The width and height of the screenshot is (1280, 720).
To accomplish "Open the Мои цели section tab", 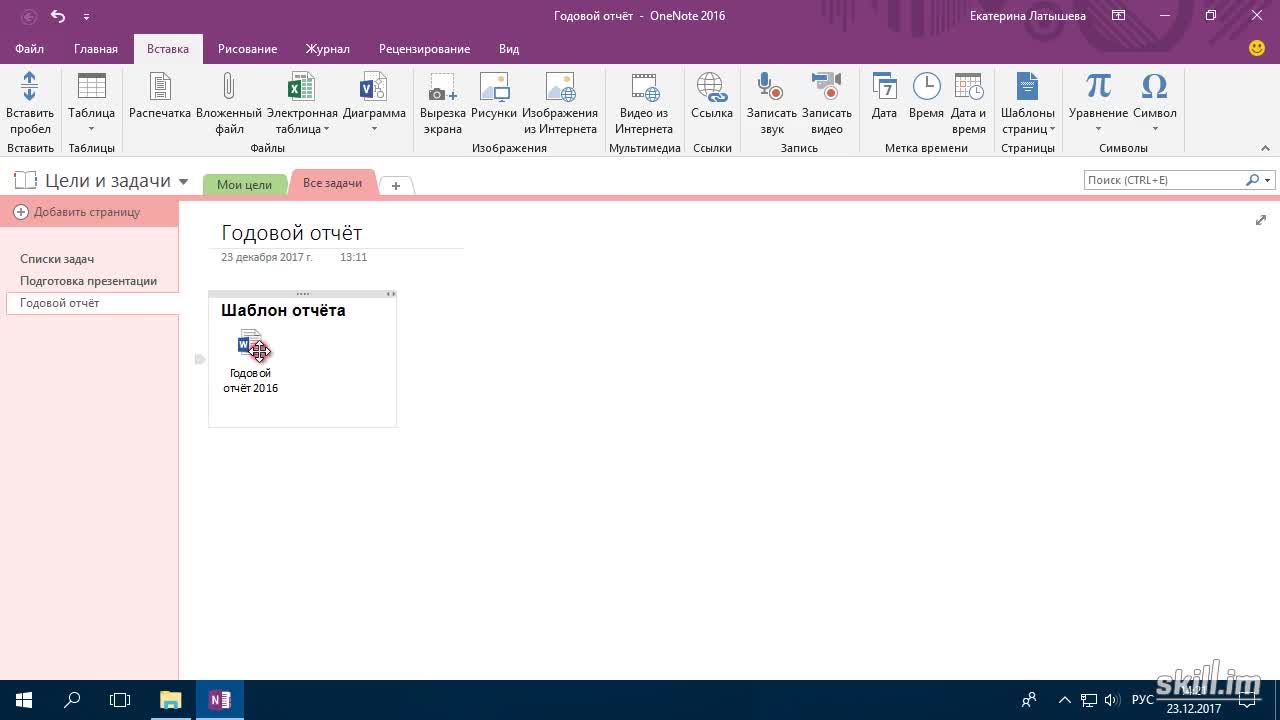I will tap(244, 185).
